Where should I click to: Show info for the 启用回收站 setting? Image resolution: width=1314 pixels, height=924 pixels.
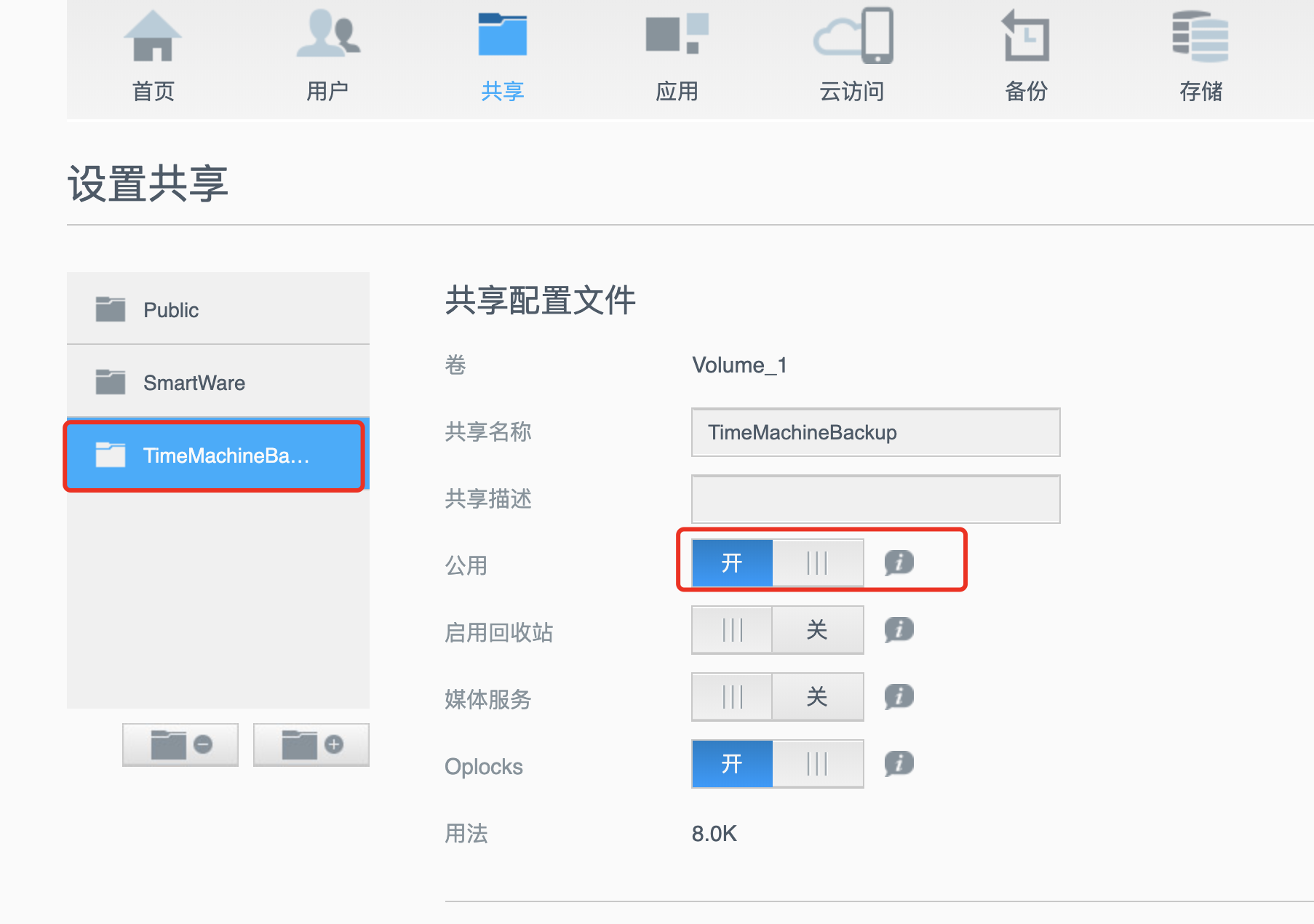point(899,629)
